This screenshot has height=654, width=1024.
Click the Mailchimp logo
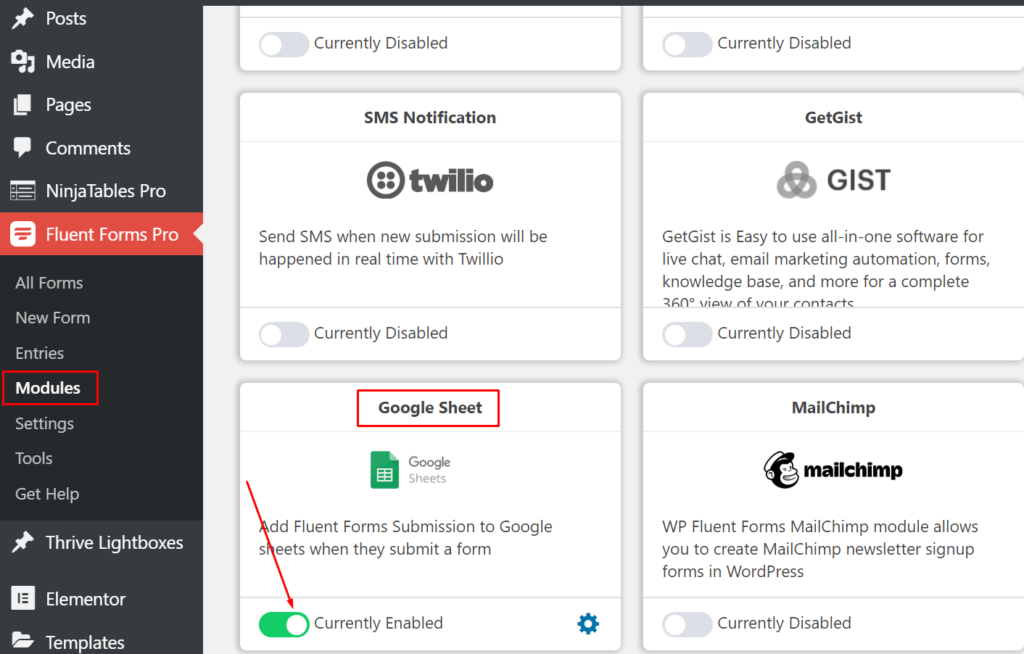click(833, 470)
